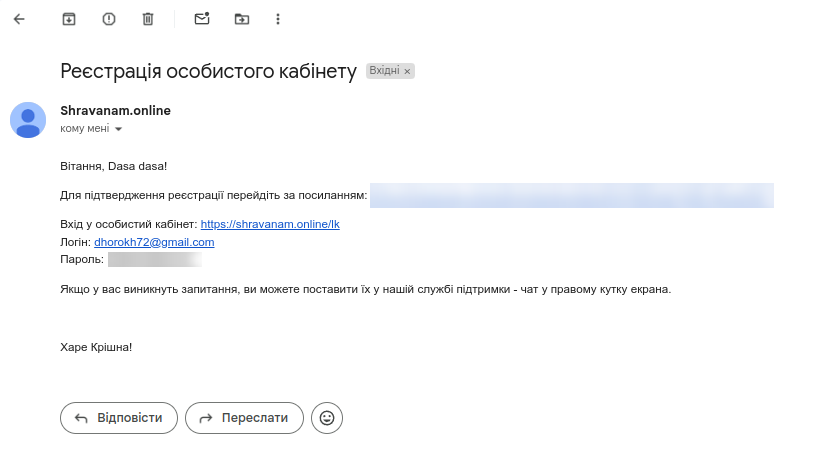
Task: Open the shravanam.online/lk link
Action: point(270,224)
